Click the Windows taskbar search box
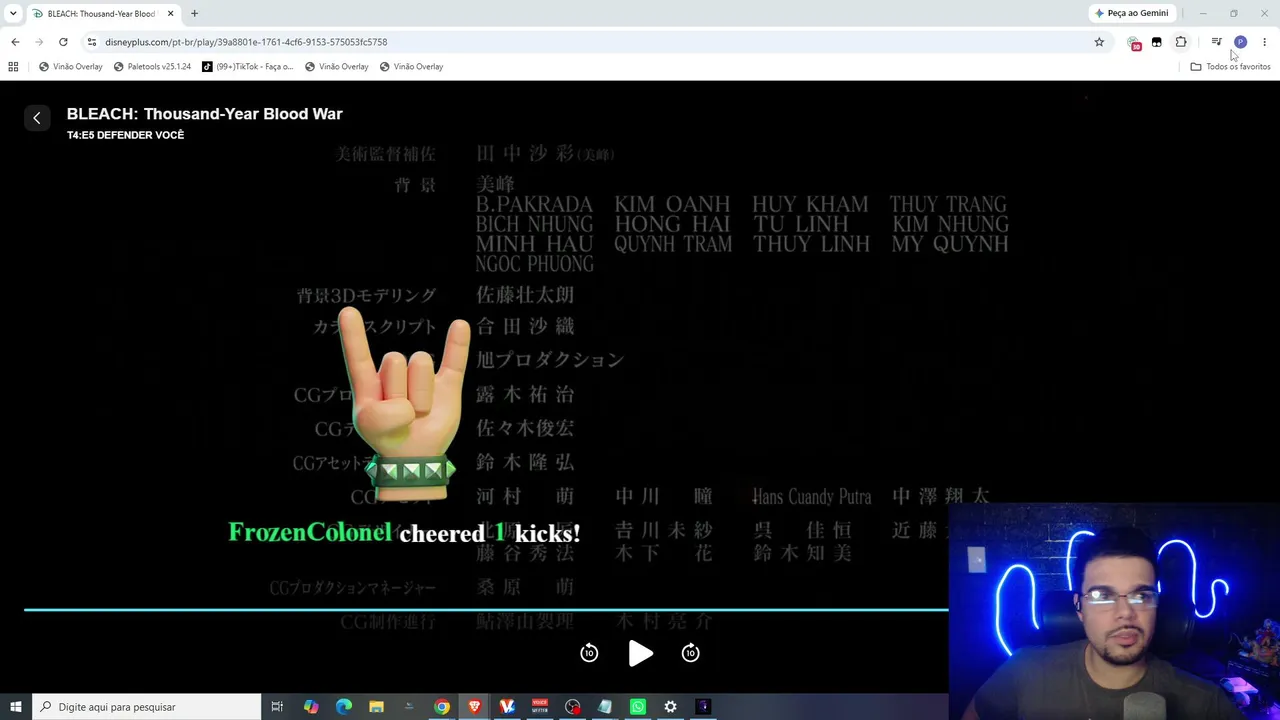The height and width of the screenshot is (720, 1280). click(x=147, y=707)
